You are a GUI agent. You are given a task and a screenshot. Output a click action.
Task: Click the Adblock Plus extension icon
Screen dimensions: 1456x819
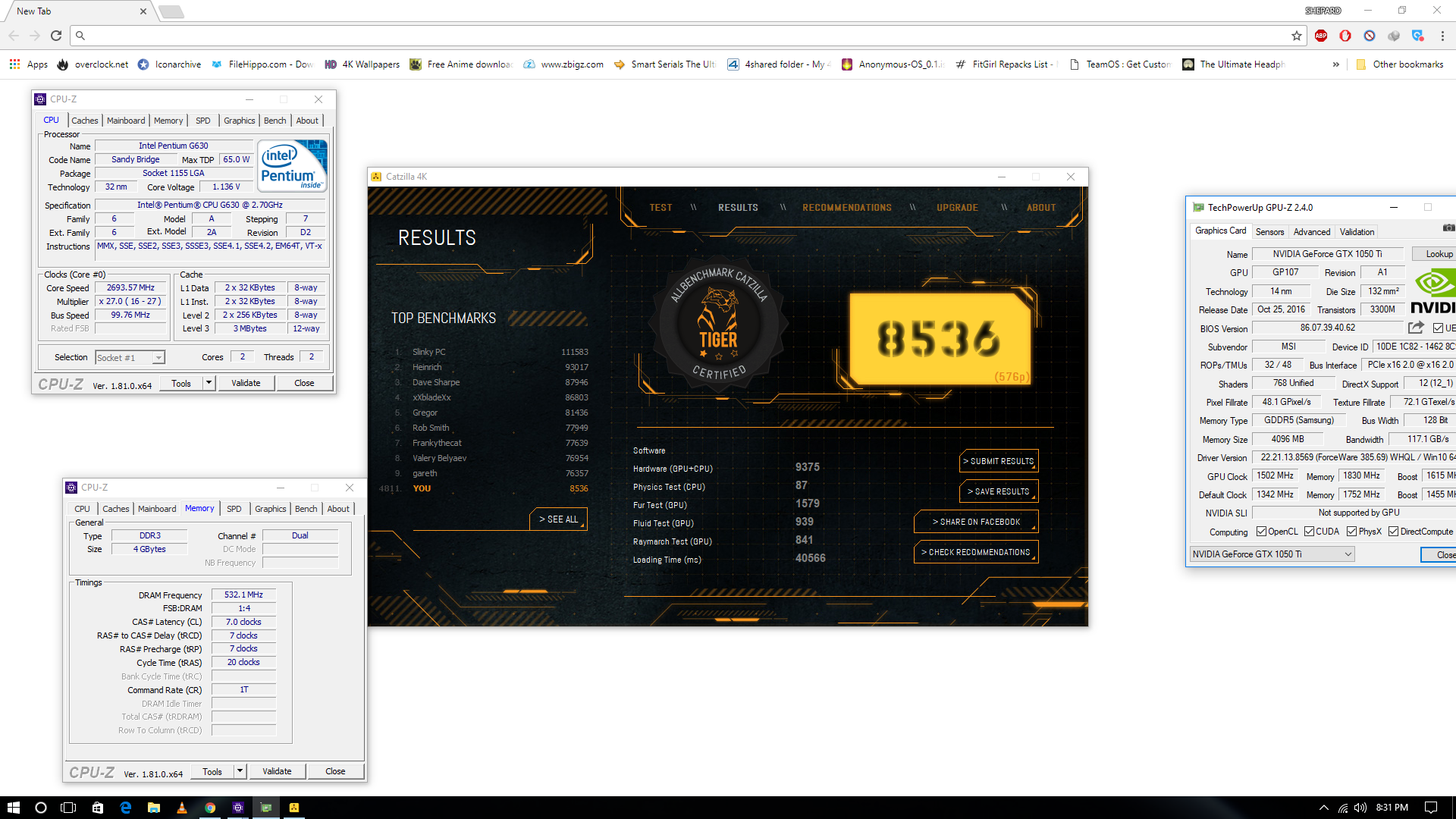(x=1321, y=36)
